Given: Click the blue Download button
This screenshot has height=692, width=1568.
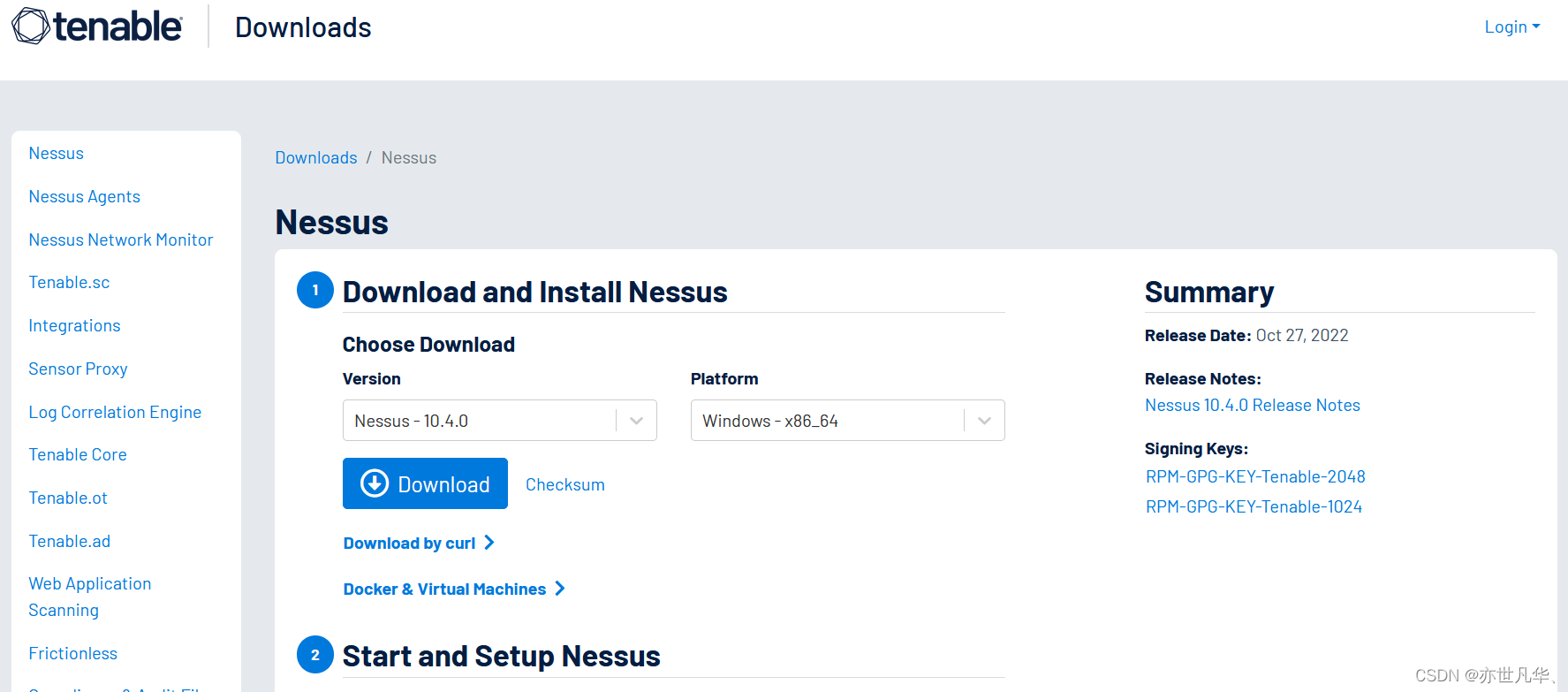Looking at the screenshot, I should click(x=425, y=483).
